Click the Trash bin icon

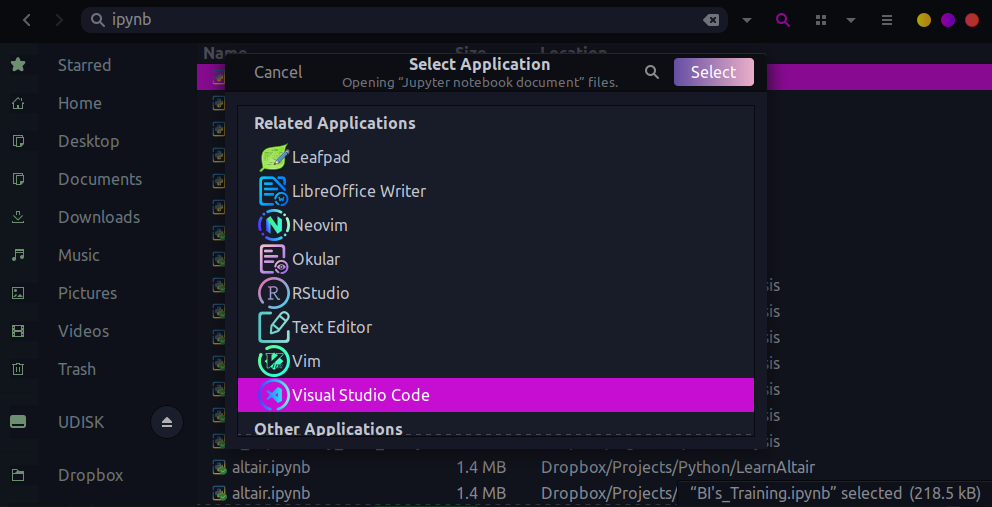coord(18,369)
